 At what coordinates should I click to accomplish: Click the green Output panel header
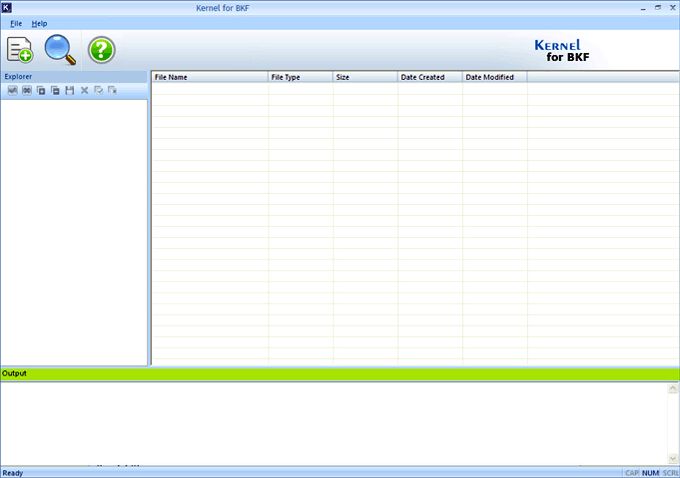[340, 373]
